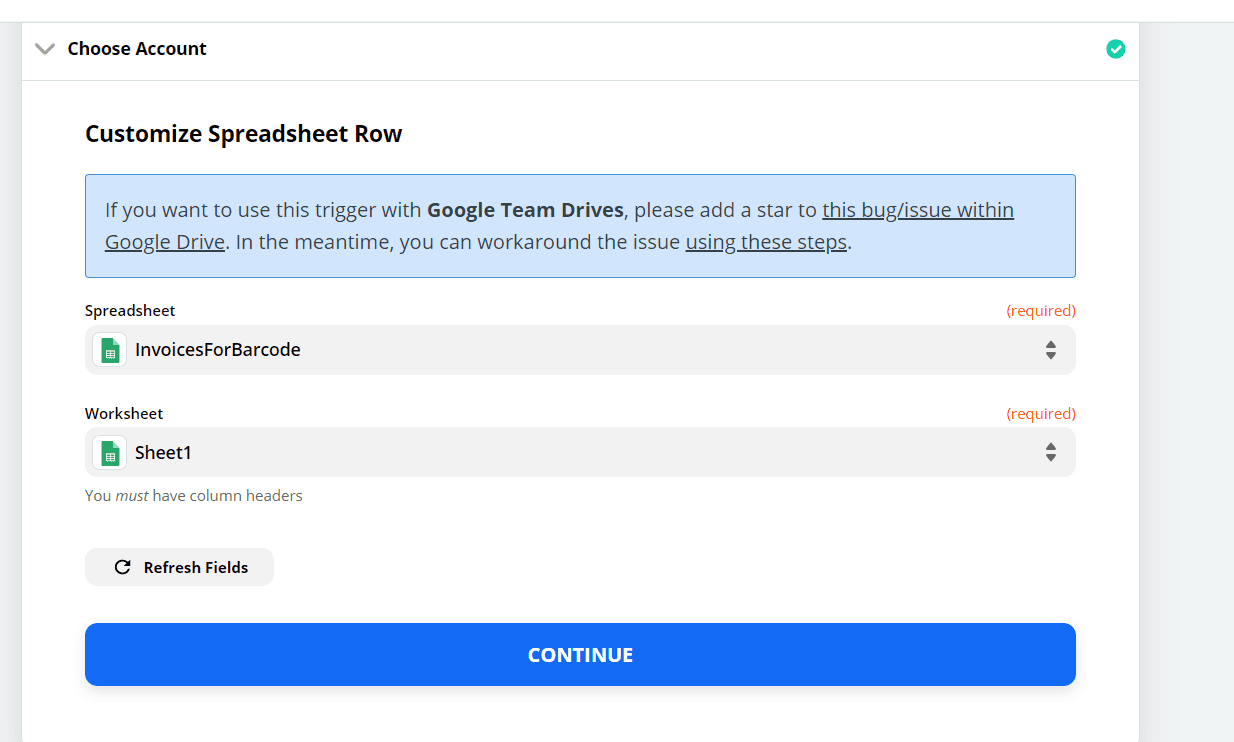This screenshot has width=1234, height=742.
Task: Click the Choose Account header title
Action: click(x=137, y=49)
